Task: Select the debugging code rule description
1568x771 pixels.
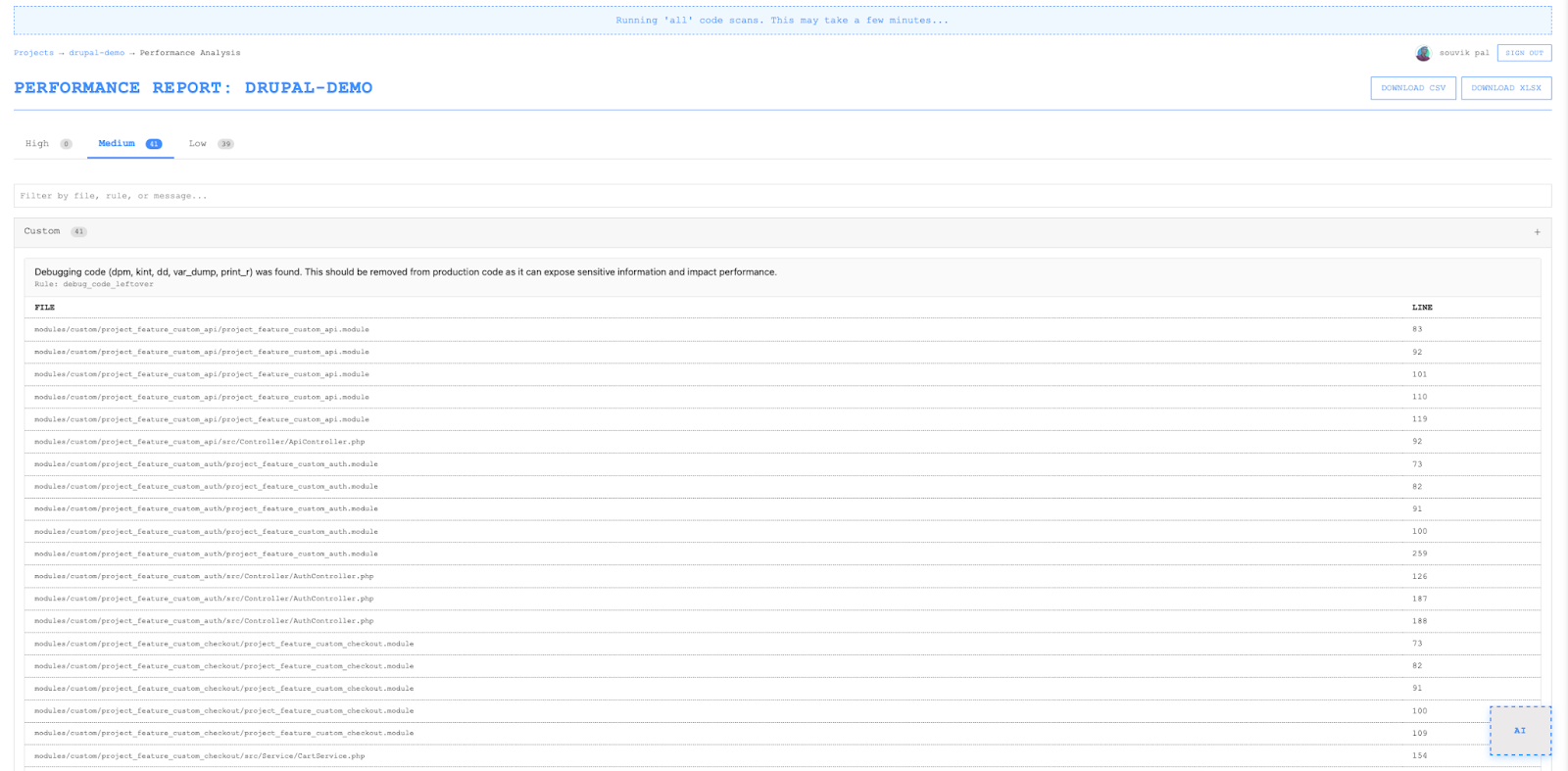Action: coord(406,272)
